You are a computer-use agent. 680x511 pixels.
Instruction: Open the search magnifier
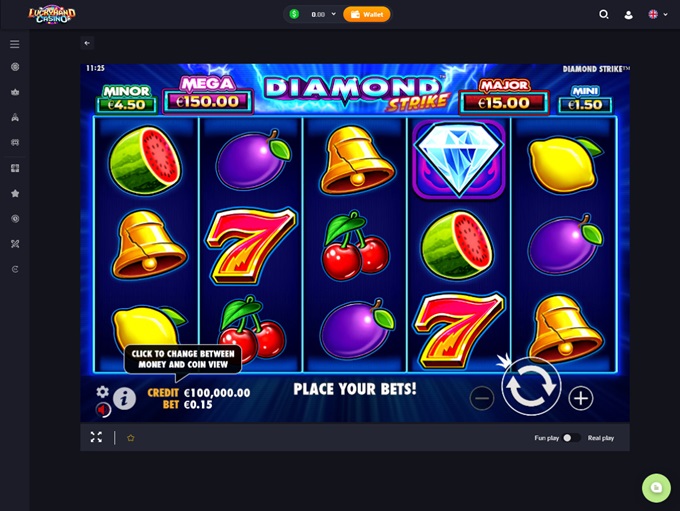coord(604,15)
